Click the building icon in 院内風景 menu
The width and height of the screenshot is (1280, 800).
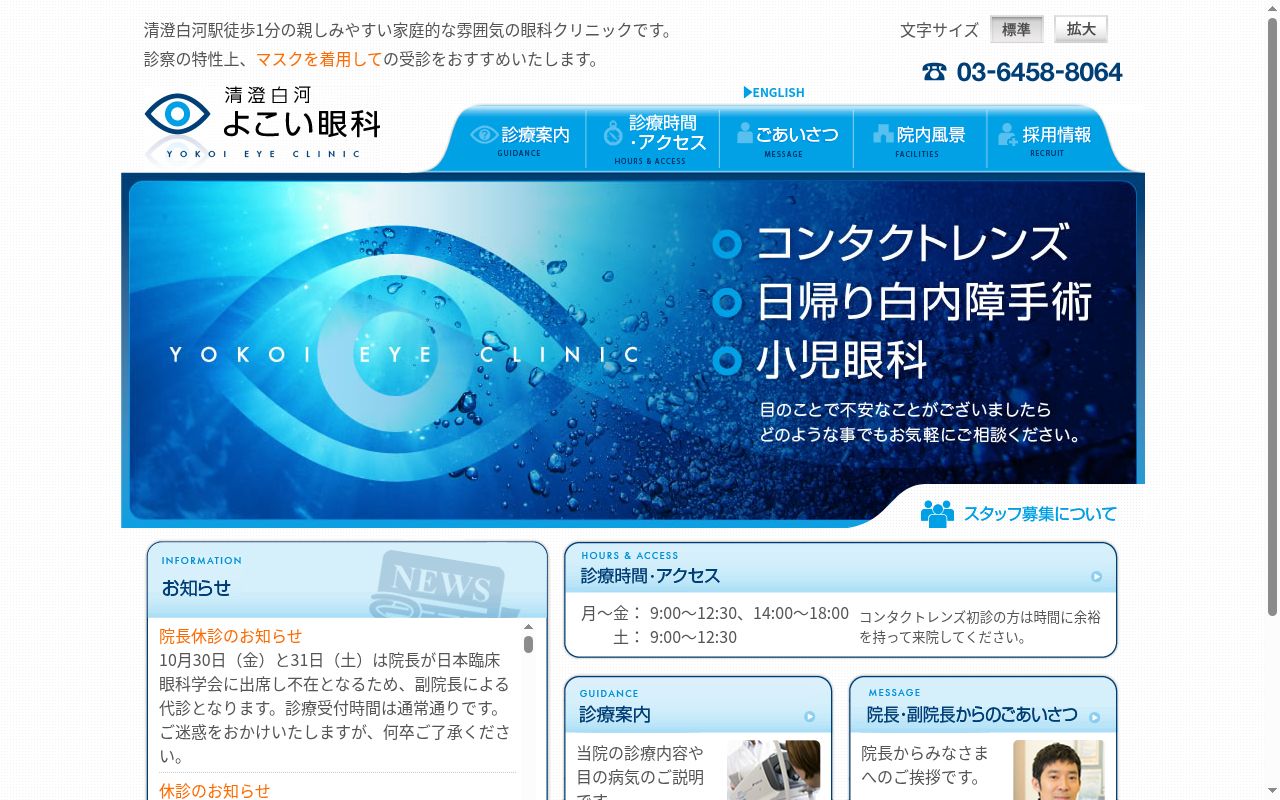click(x=883, y=133)
